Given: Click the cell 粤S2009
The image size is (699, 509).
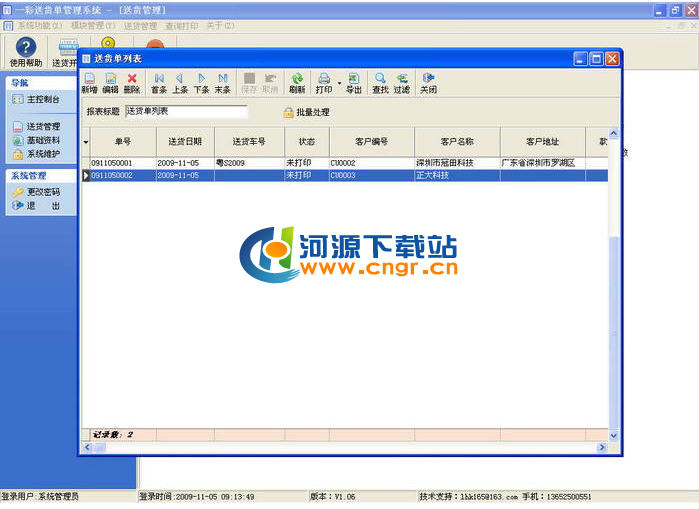Looking at the screenshot, I should 250,163.
